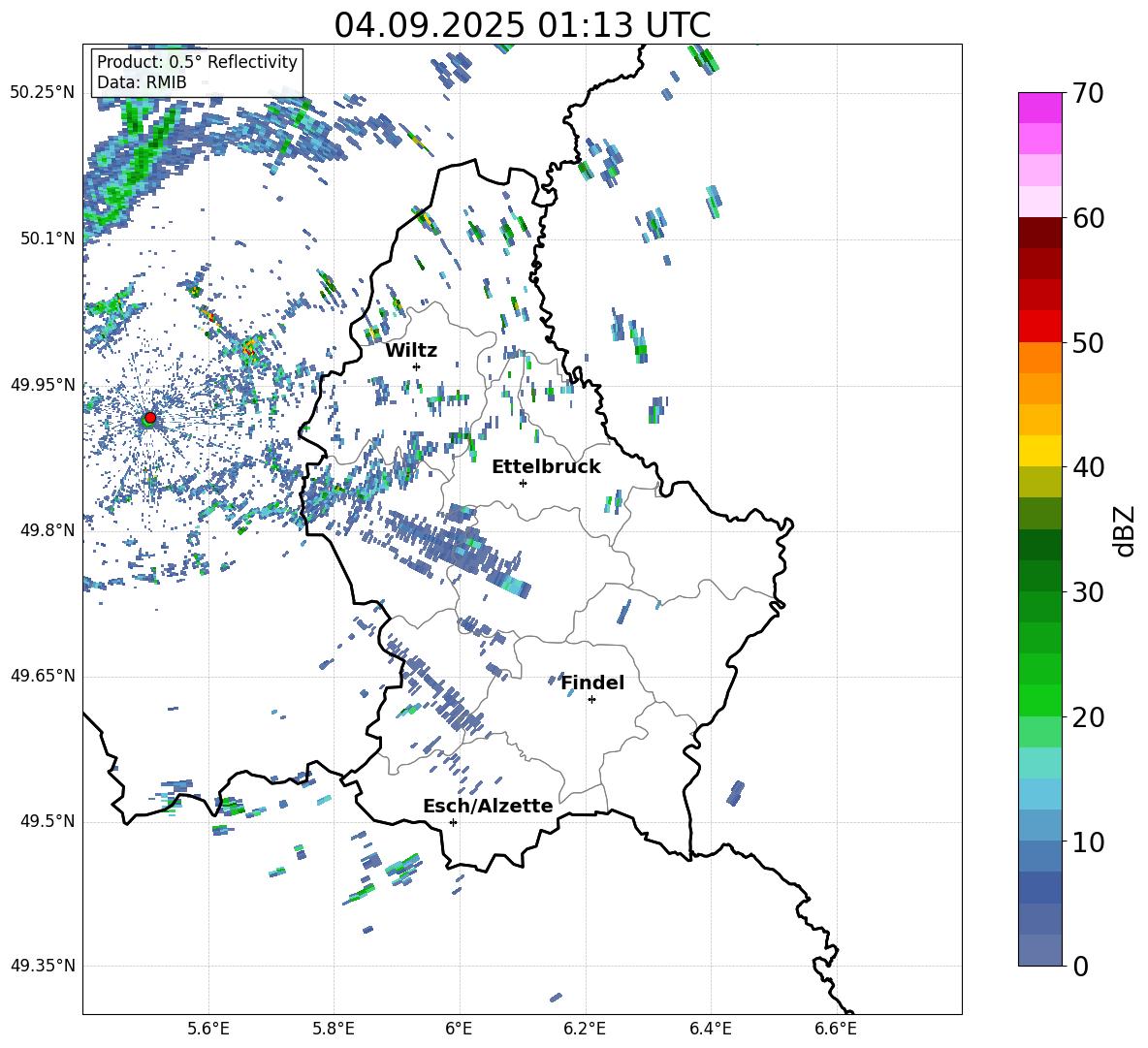Viewport: 1148px width, 1048px height.
Task: Click the Data: RMIB text
Action: pos(142,82)
